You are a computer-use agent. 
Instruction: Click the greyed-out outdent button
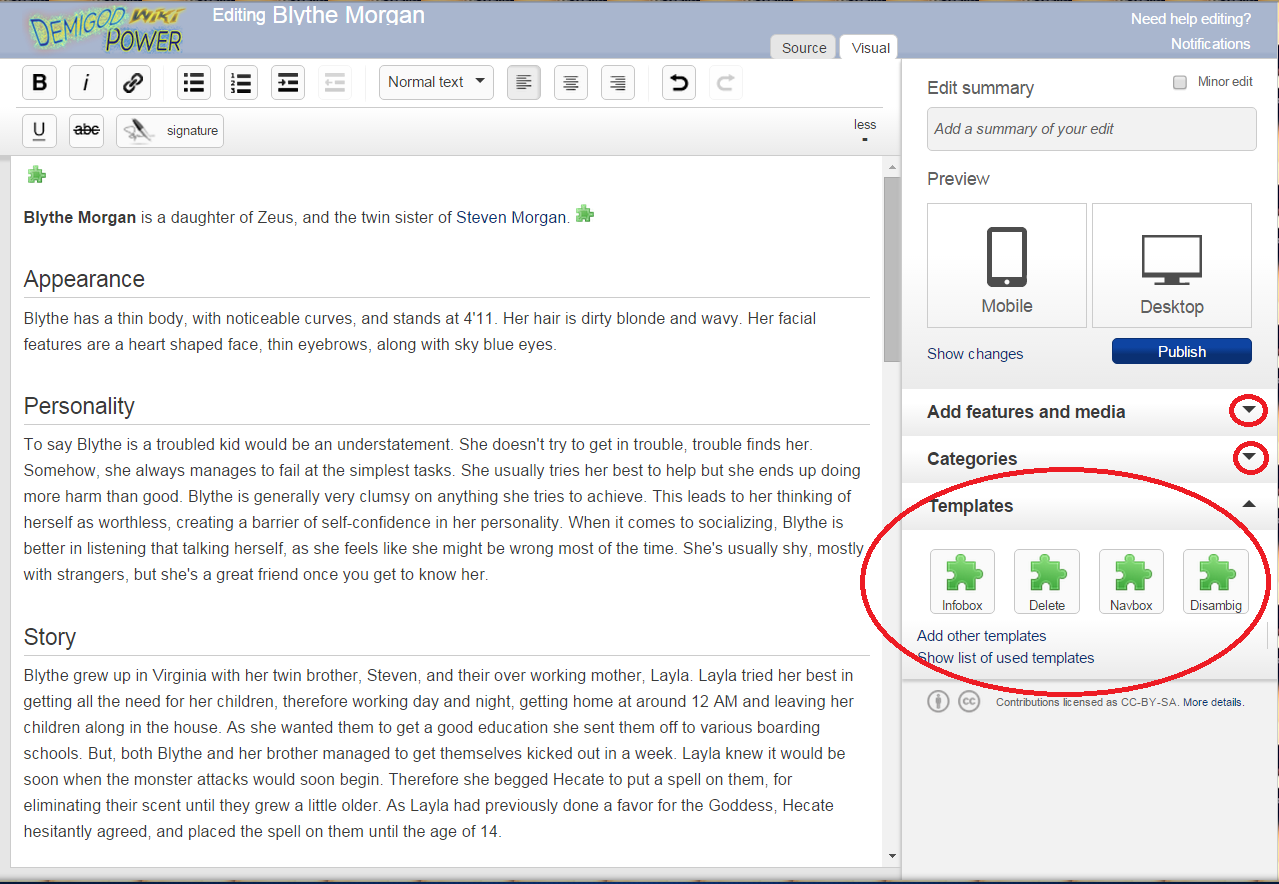(x=335, y=83)
